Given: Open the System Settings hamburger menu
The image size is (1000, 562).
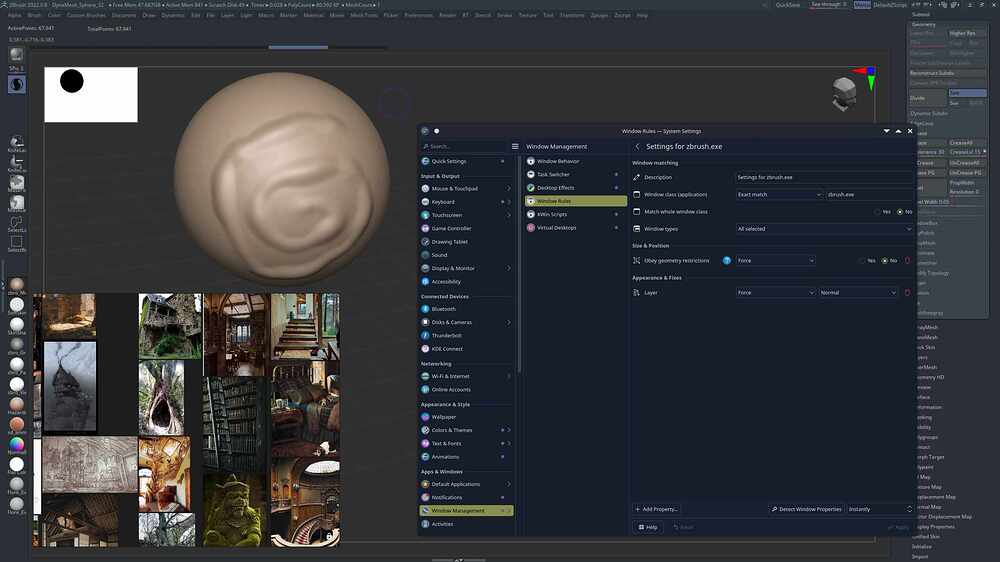Looking at the screenshot, I should point(515,146).
